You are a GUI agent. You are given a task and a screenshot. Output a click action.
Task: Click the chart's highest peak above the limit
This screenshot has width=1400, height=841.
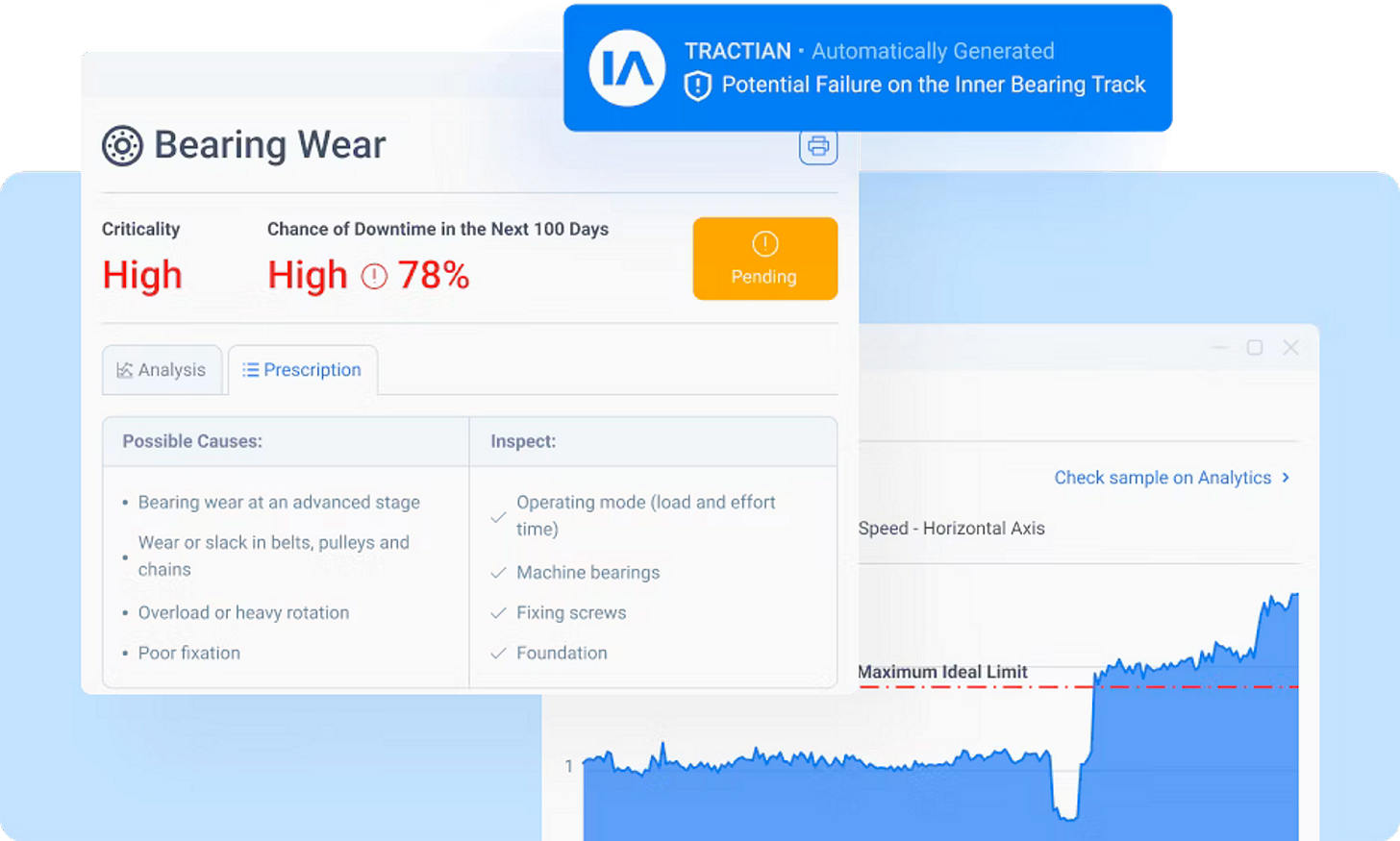click(x=1294, y=596)
